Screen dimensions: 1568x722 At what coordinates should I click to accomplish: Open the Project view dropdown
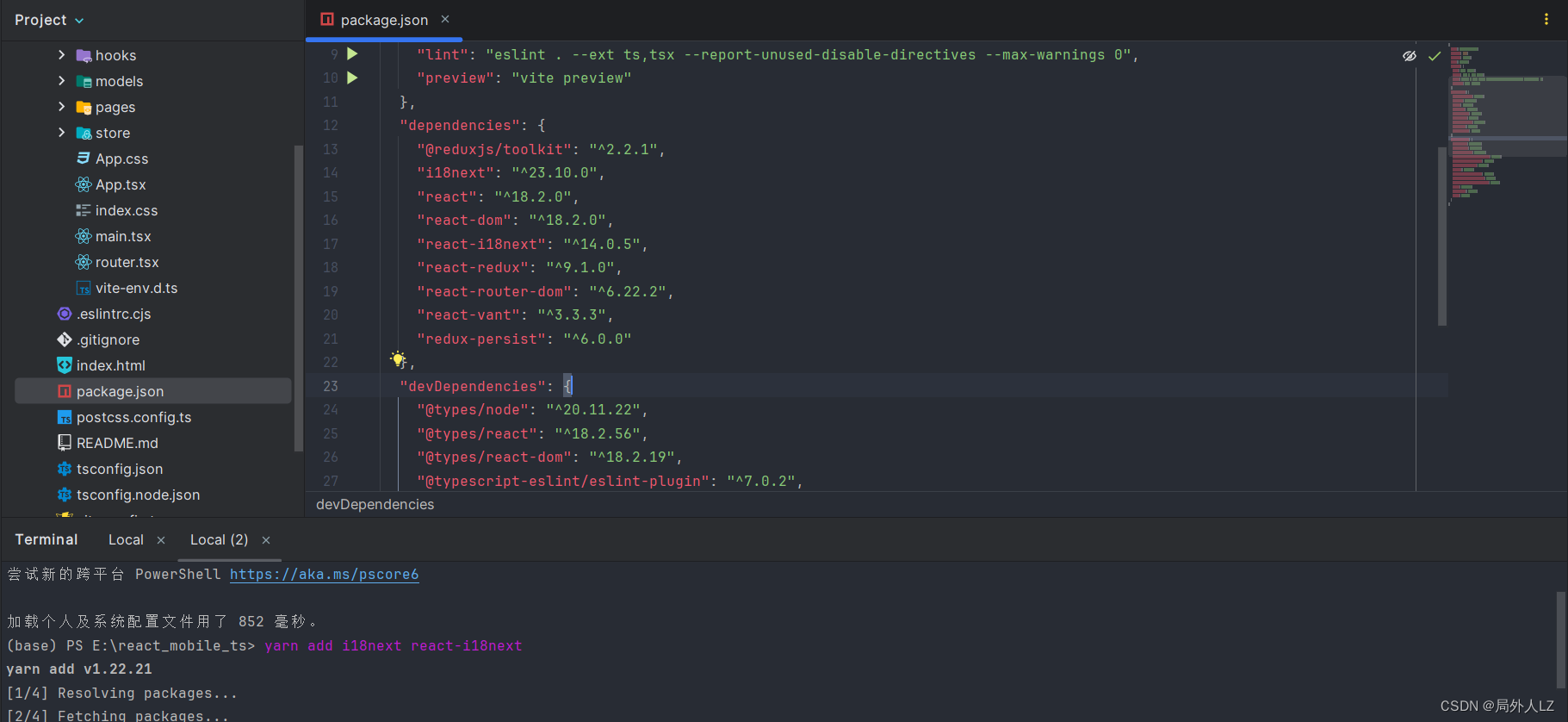(49, 20)
